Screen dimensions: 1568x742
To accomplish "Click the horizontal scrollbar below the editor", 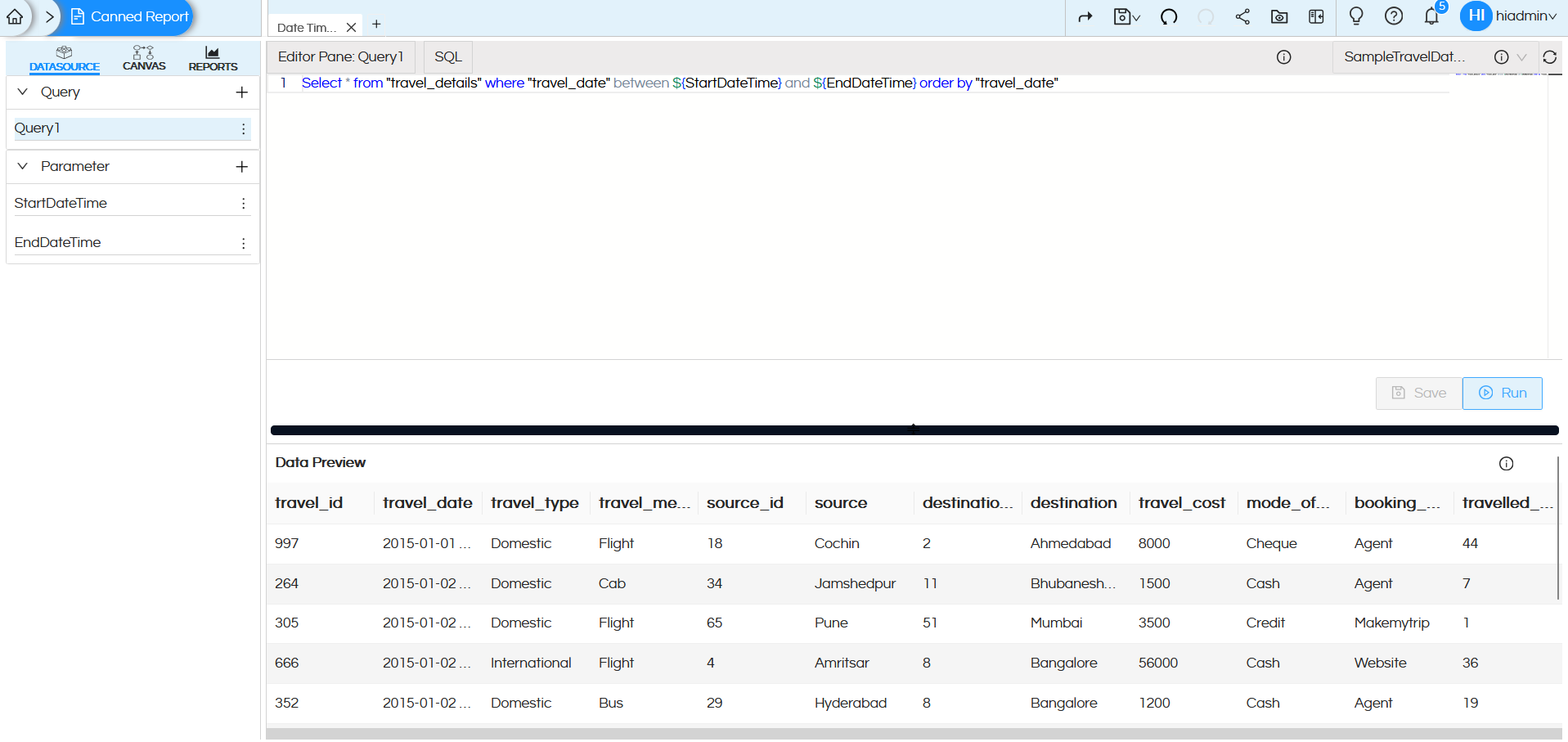I will pyautogui.click(x=914, y=429).
